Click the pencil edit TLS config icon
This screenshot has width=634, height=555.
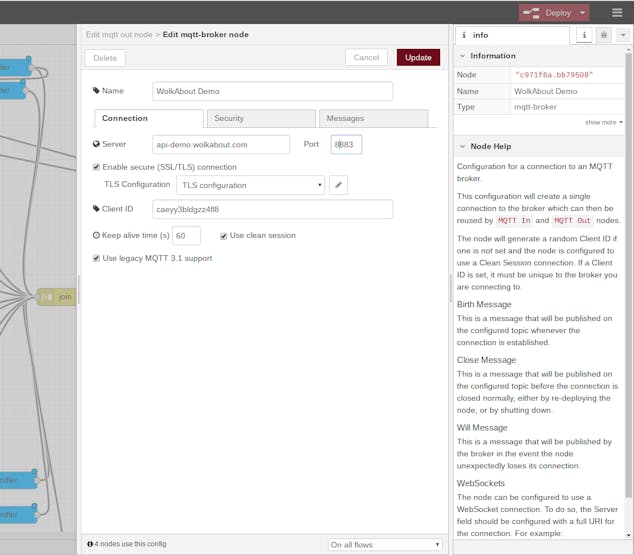(x=338, y=185)
